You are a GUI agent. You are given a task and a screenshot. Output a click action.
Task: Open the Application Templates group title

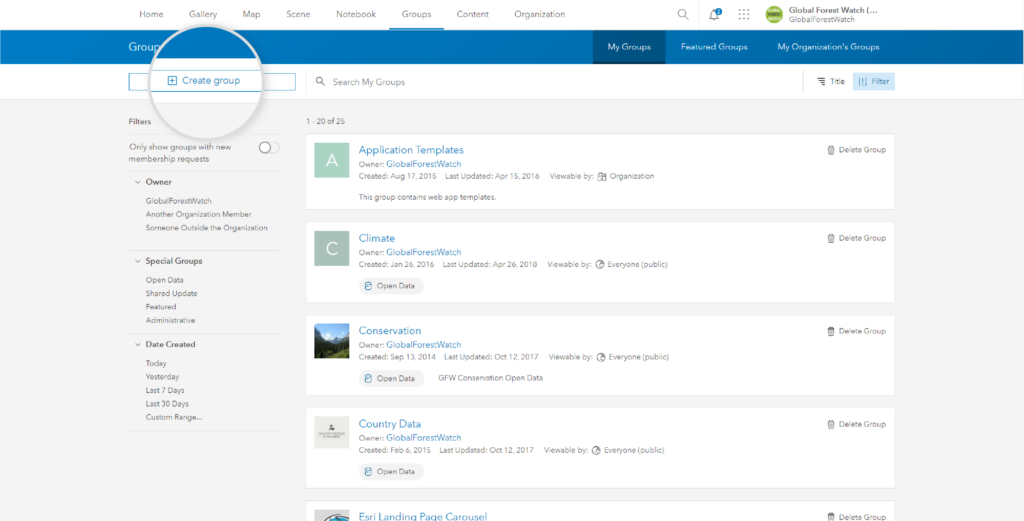411,150
